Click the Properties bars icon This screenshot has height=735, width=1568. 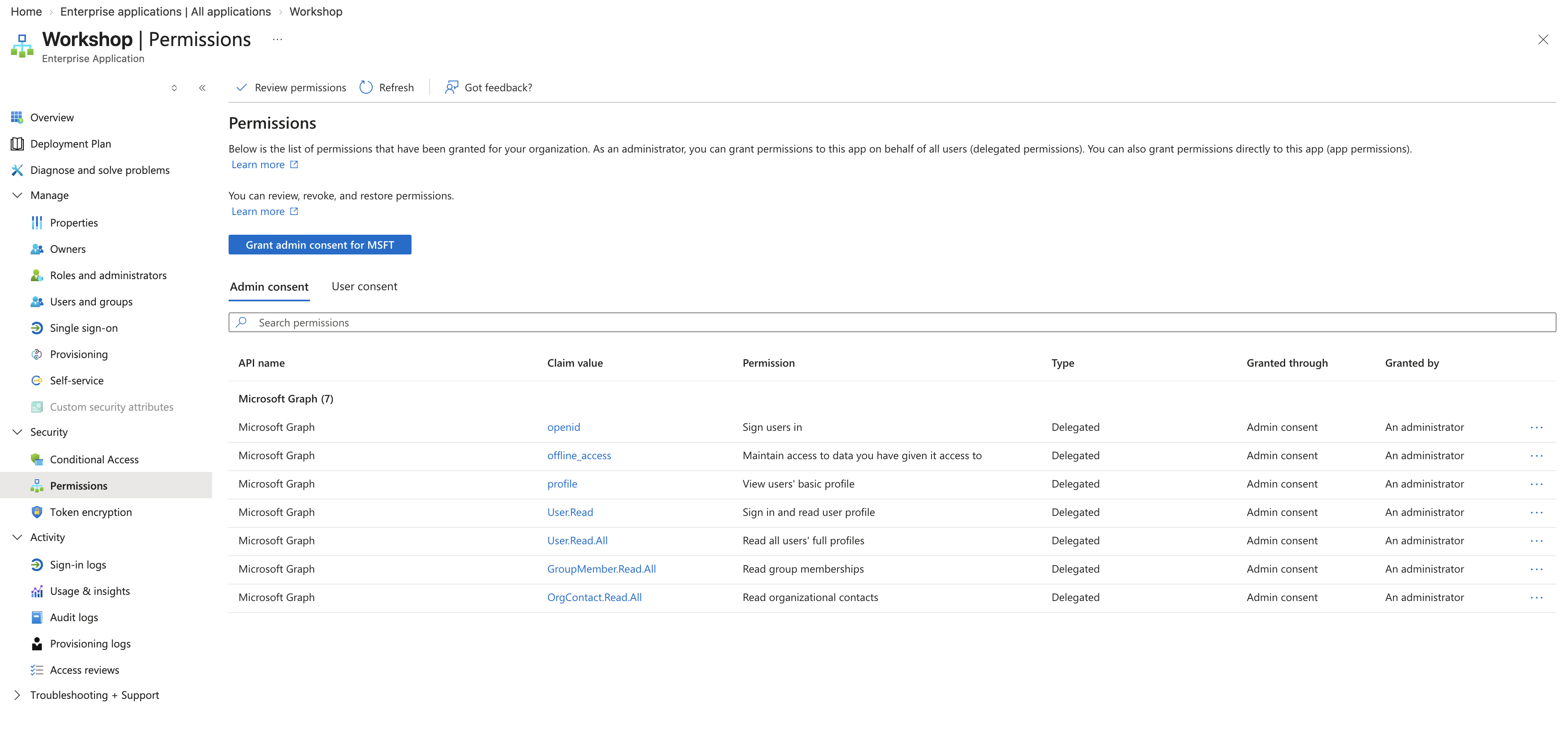[x=37, y=223]
